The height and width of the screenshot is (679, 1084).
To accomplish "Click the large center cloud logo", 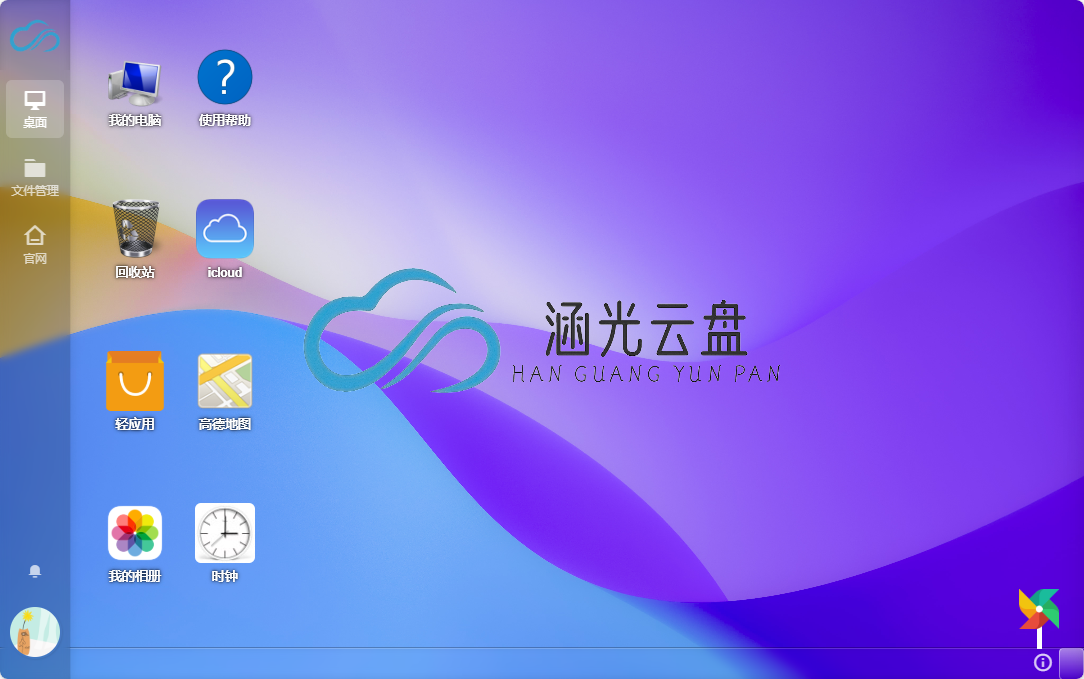I will pos(401,330).
